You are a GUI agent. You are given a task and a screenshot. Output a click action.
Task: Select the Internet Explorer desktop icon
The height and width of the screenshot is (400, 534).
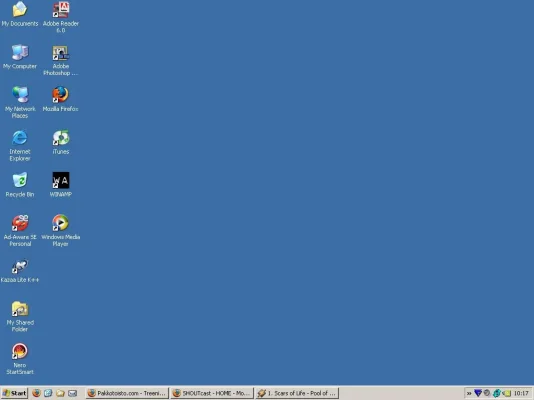tap(20, 145)
